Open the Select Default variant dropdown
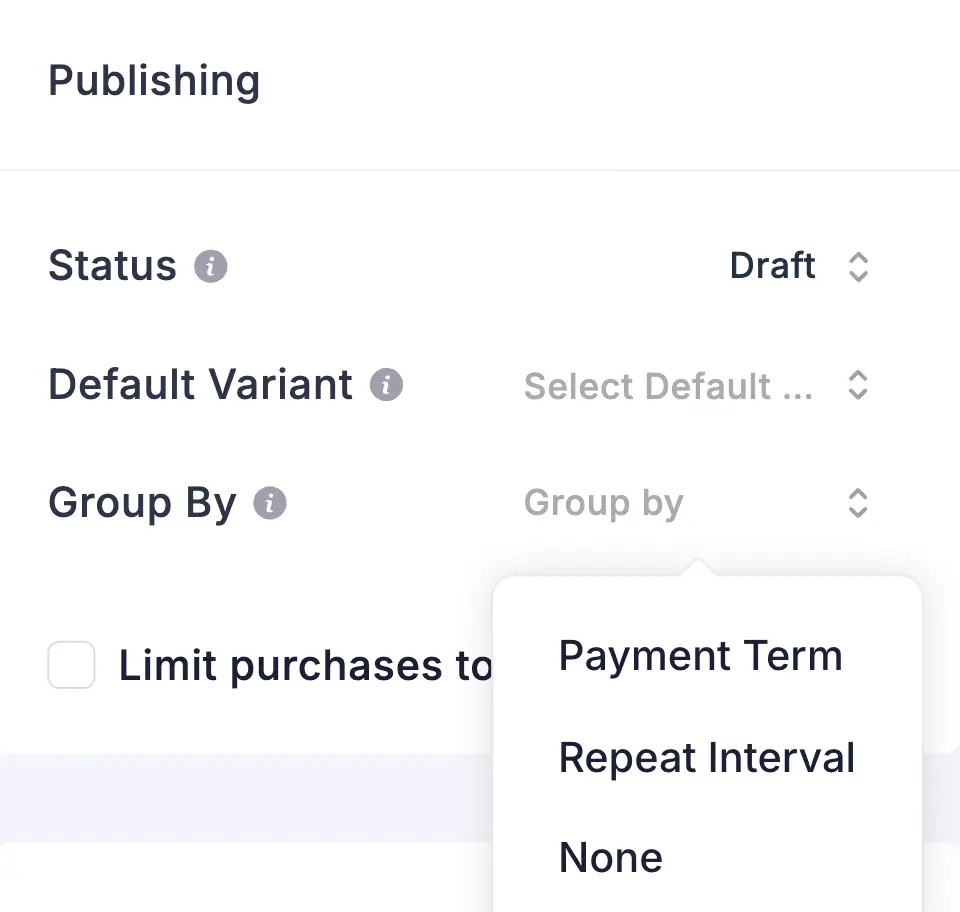 pos(668,386)
